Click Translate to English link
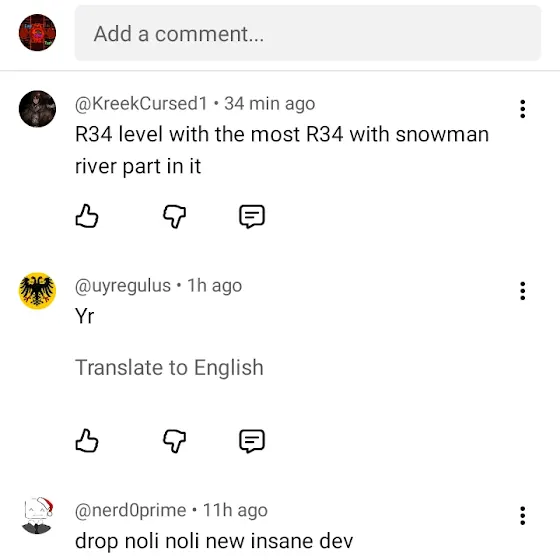The width and height of the screenshot is (560, 560). pyautogui.click(x=169, y=368)
